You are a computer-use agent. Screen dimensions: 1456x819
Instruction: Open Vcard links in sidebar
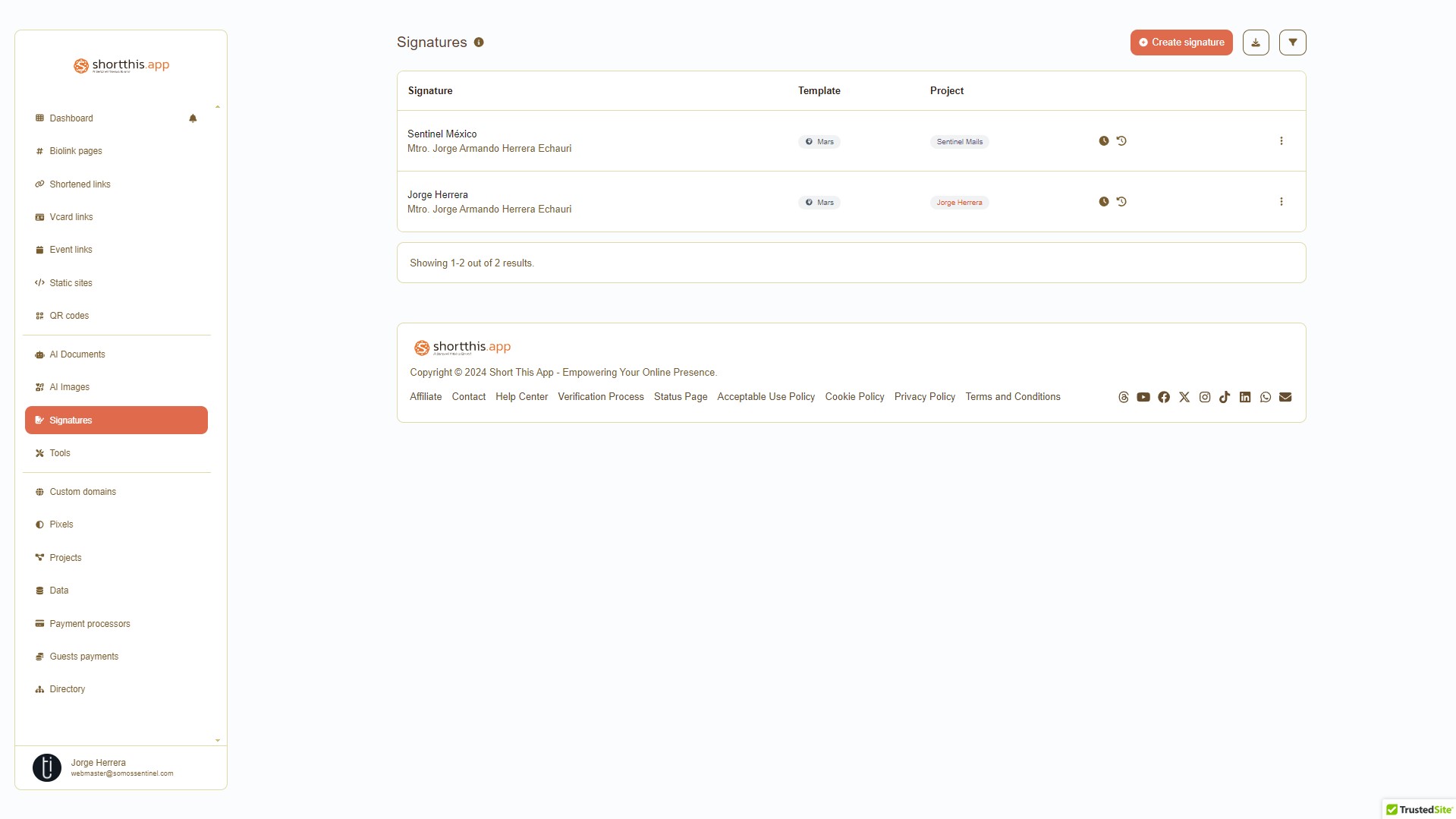71,217
